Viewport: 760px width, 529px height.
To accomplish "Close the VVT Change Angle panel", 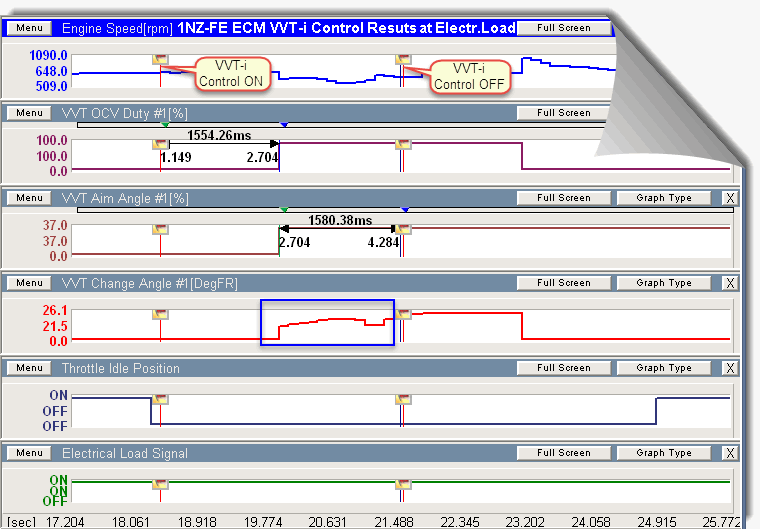I will [729, 283].
